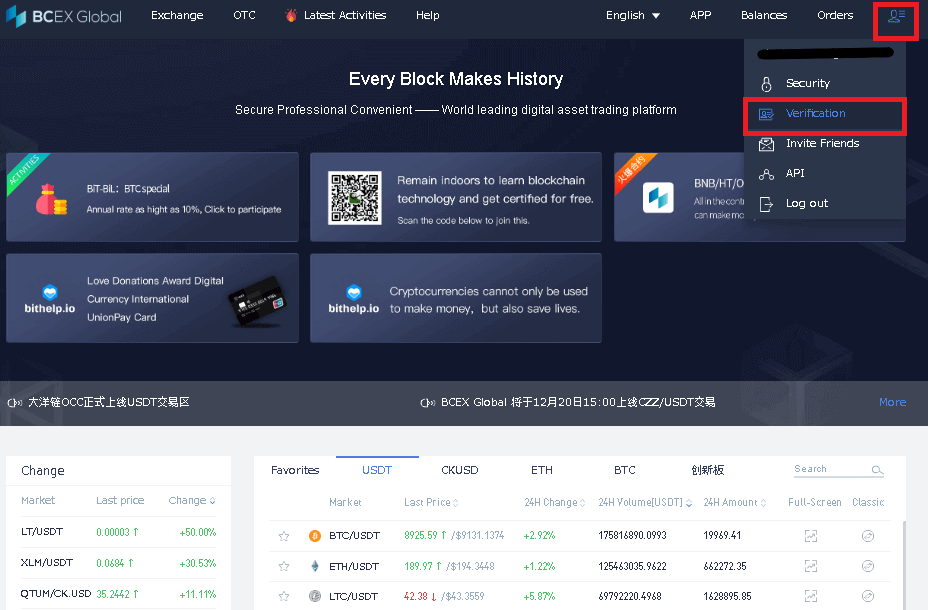
Task: Select API from the account menu
Action: coord(825,173)
